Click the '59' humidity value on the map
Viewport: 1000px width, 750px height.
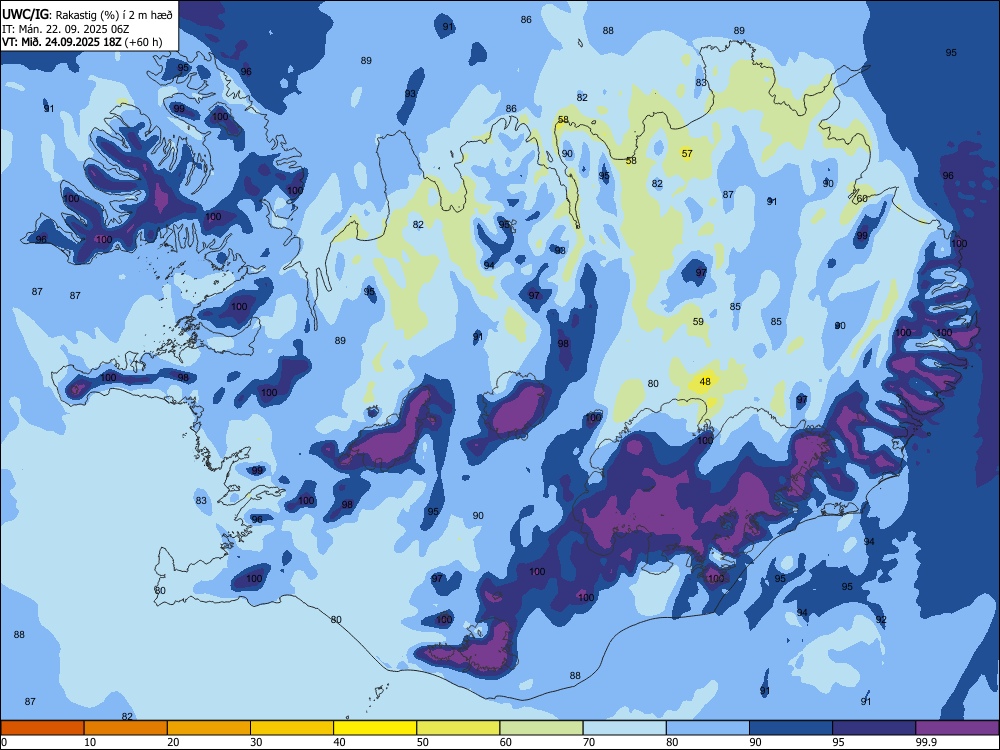[x=698, y=321]
